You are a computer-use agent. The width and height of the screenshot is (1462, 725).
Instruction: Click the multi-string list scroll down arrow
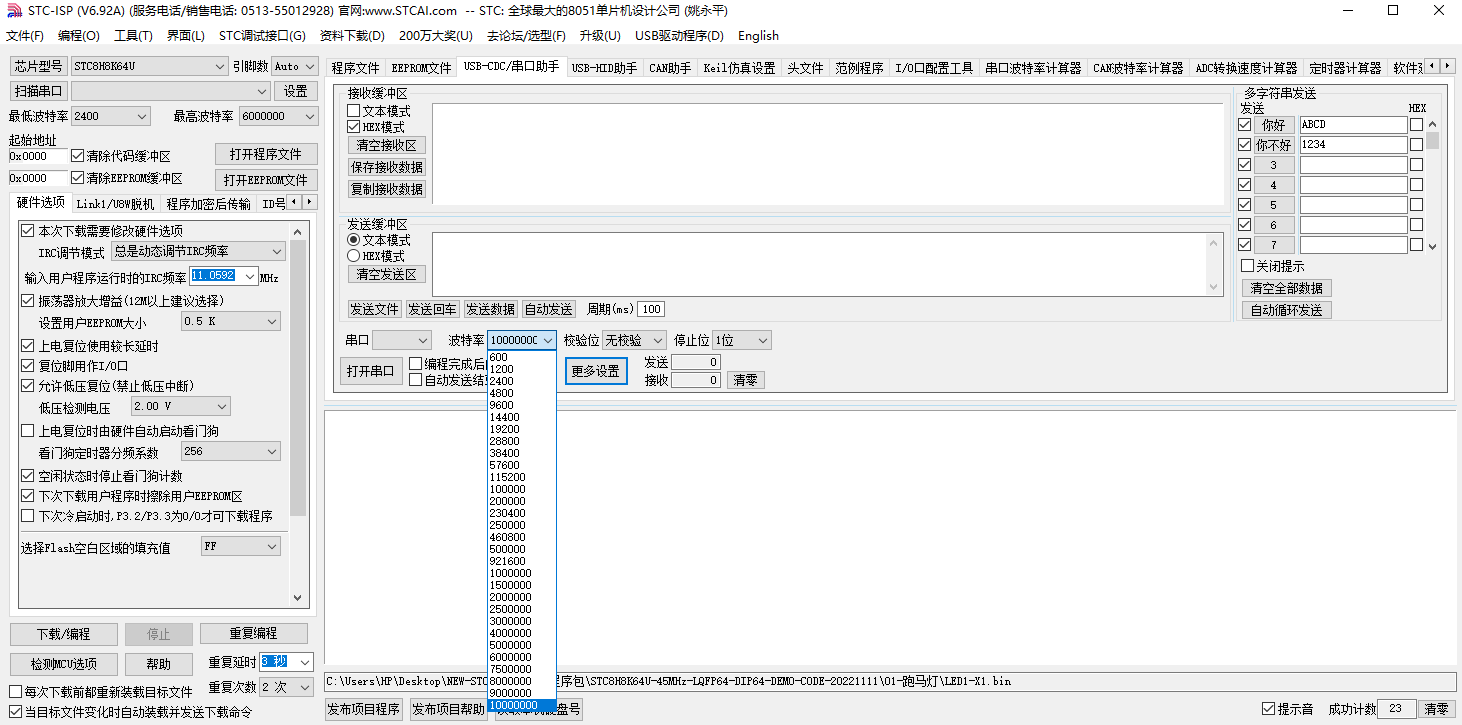click(1432, 246)
